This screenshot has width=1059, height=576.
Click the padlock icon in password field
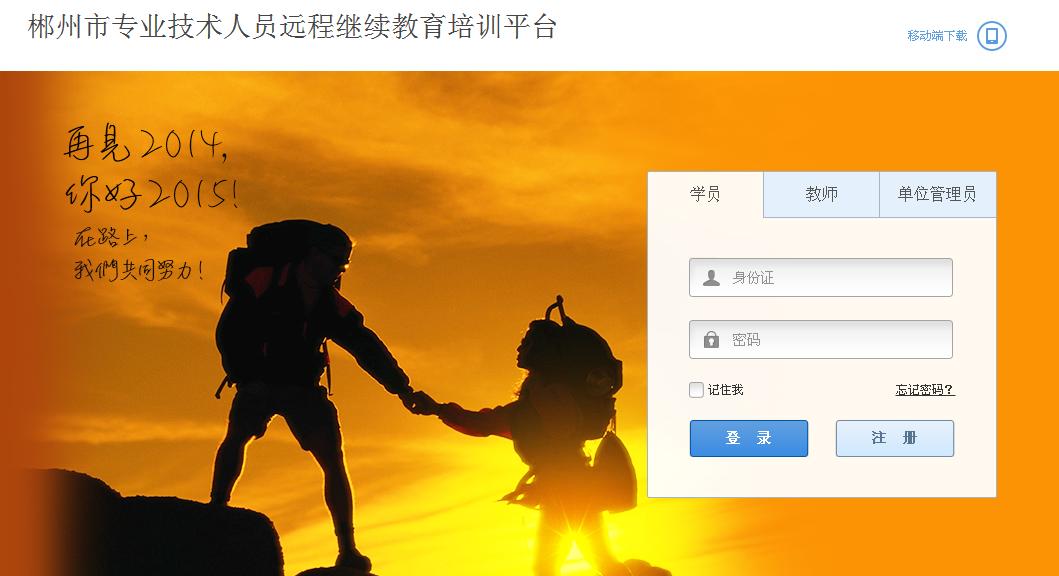711,340
